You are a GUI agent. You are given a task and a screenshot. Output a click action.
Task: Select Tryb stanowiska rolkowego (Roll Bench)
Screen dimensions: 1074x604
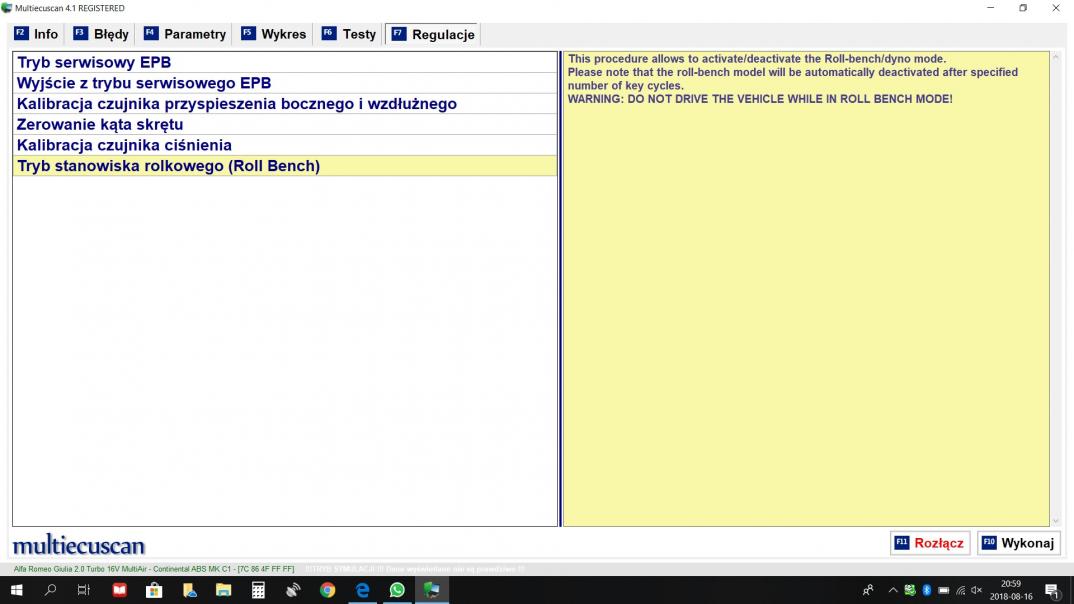(x=285, y=166)
